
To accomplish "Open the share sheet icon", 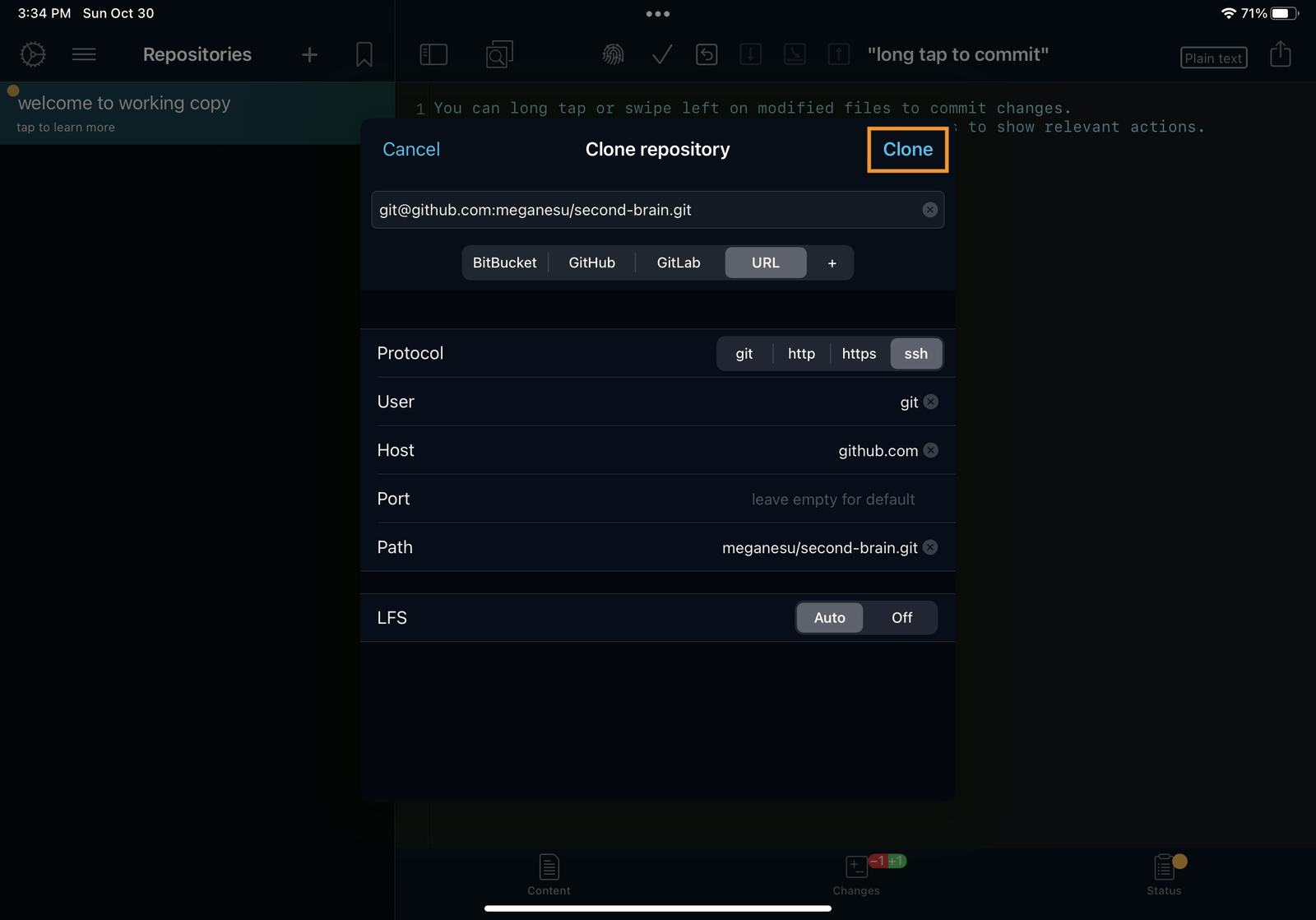I will pos(1280,54).
